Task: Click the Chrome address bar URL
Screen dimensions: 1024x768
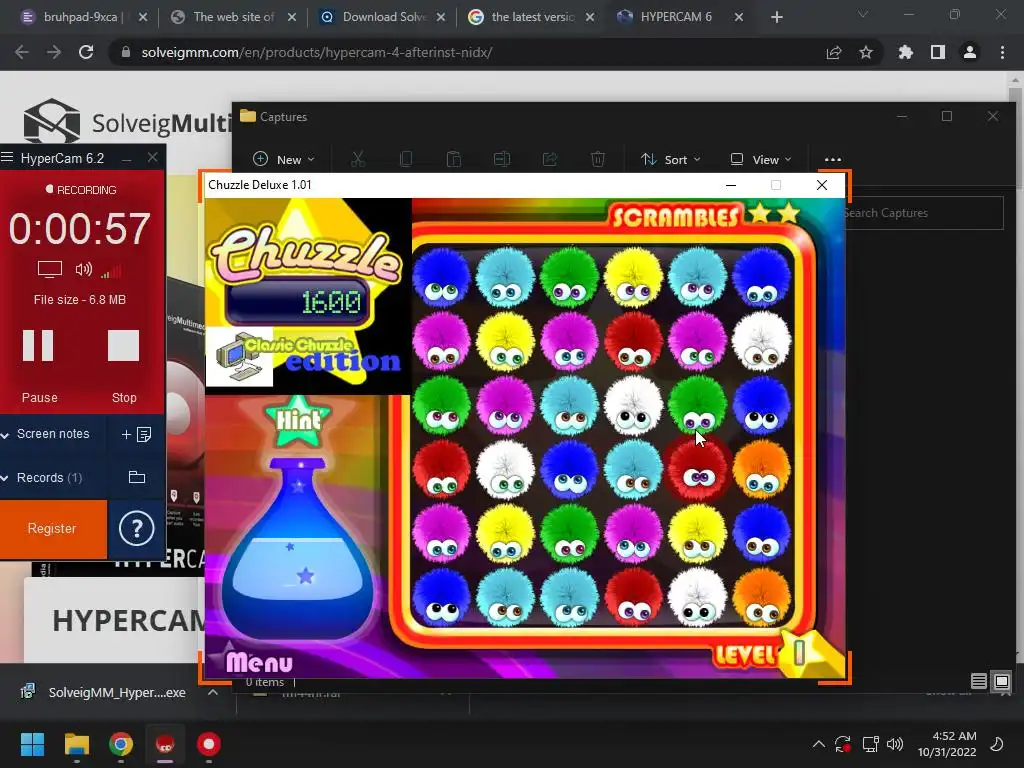Action: [317, 52]
